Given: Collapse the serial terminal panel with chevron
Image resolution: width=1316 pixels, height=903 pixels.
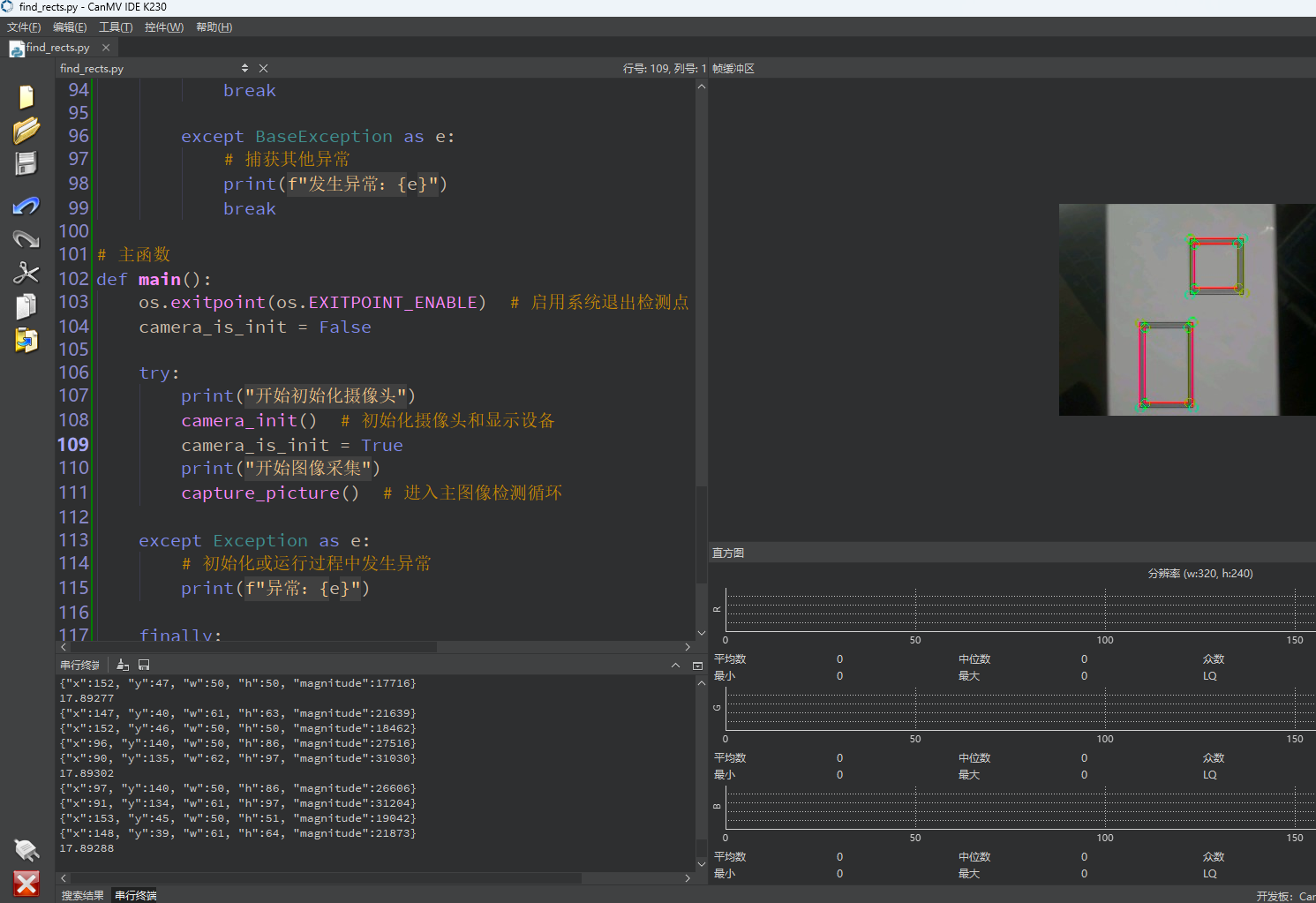Looking at the screenshot, I should tap(675, 666).
